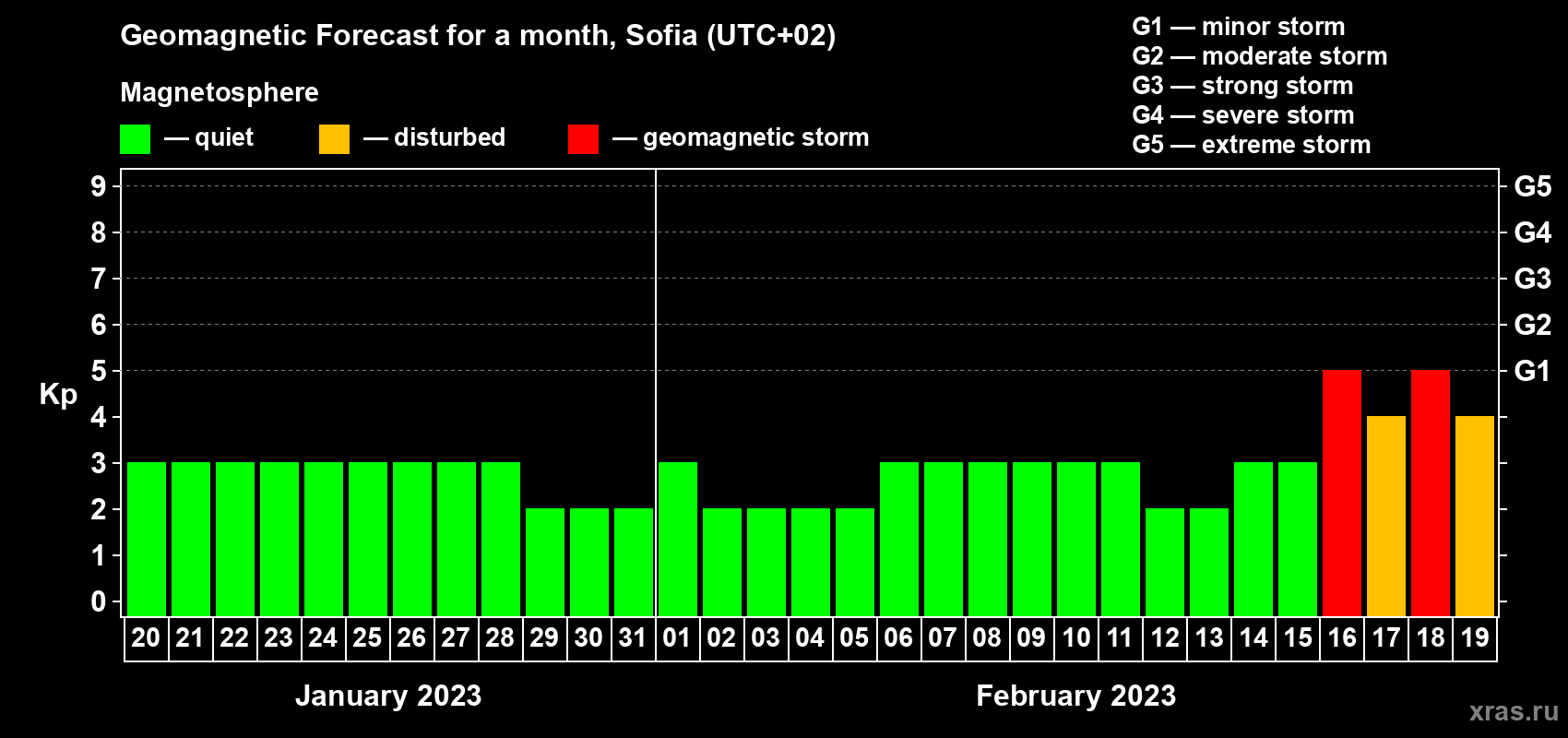The image size is (1568, 738).
Task: Click the date label 20 under January
Action: pyautogui.click(x=146, y=638)
